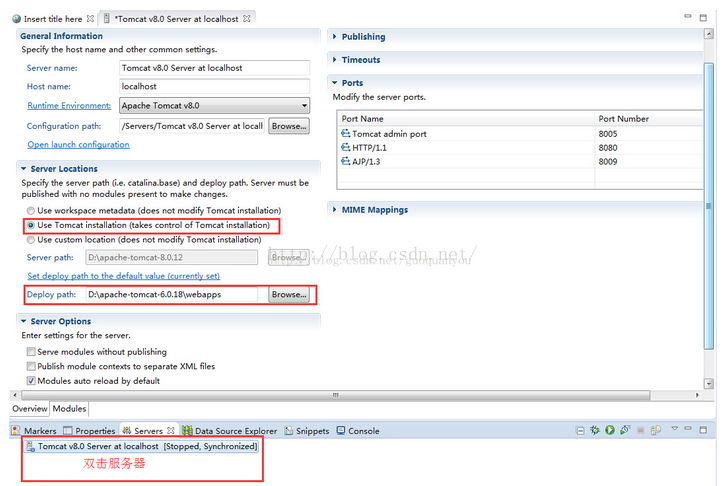Click the Tomcat admin port row icon
Viewport: 726px width, 486px height.
[345, 133]
